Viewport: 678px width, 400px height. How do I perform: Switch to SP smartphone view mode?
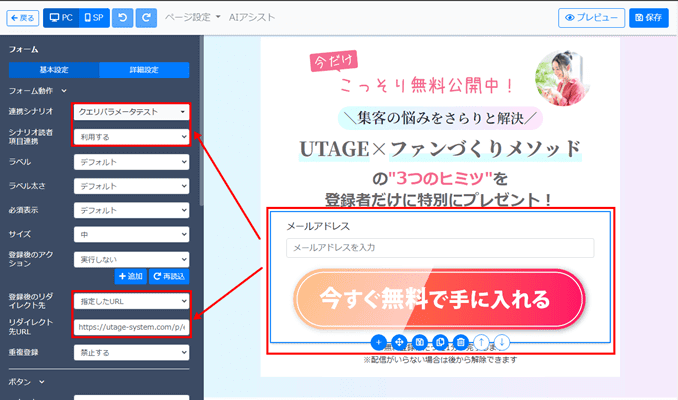(x=94, y=18)
